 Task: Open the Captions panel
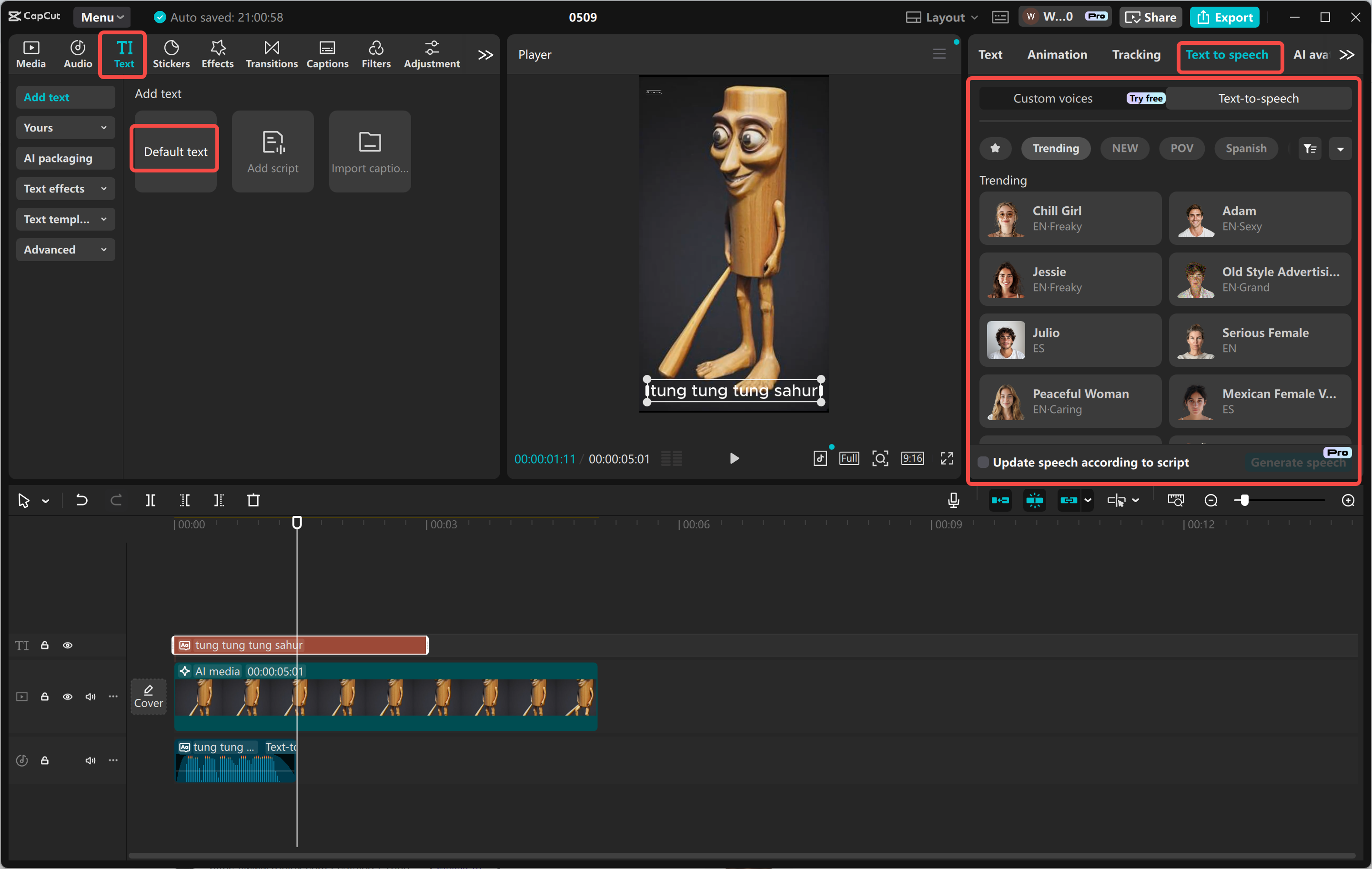pyautogui.click(x=327, y=53)
